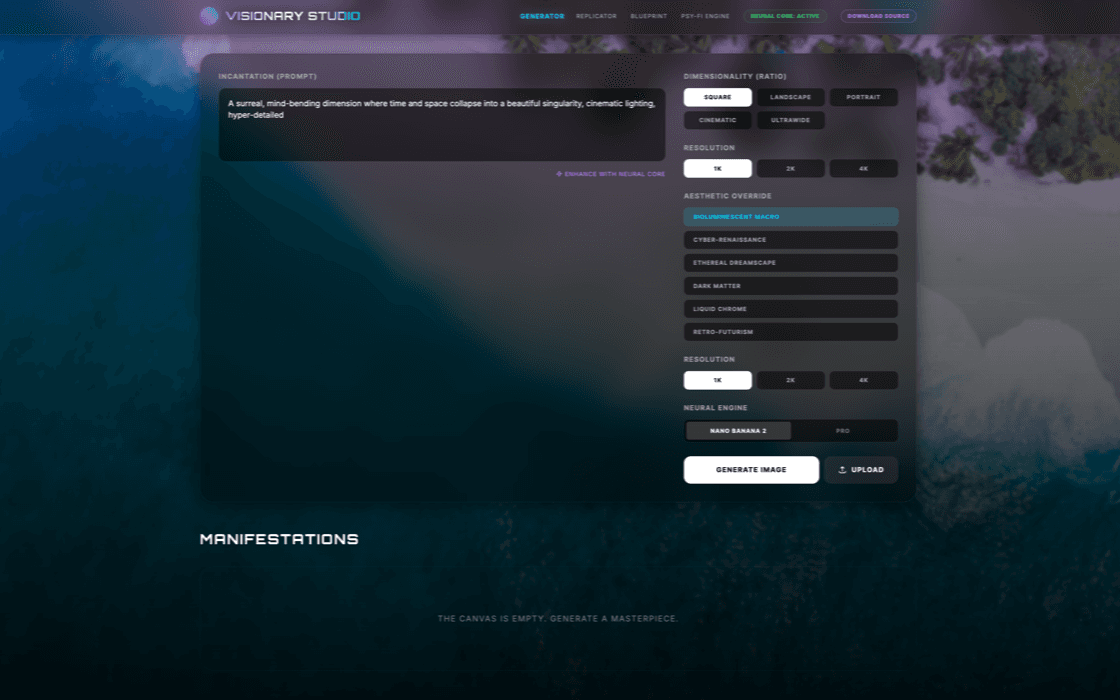The width and height of the screenshot is (1120, 700).
Task: Select the Landscape aspect ratio
Action: pos(790,97)
